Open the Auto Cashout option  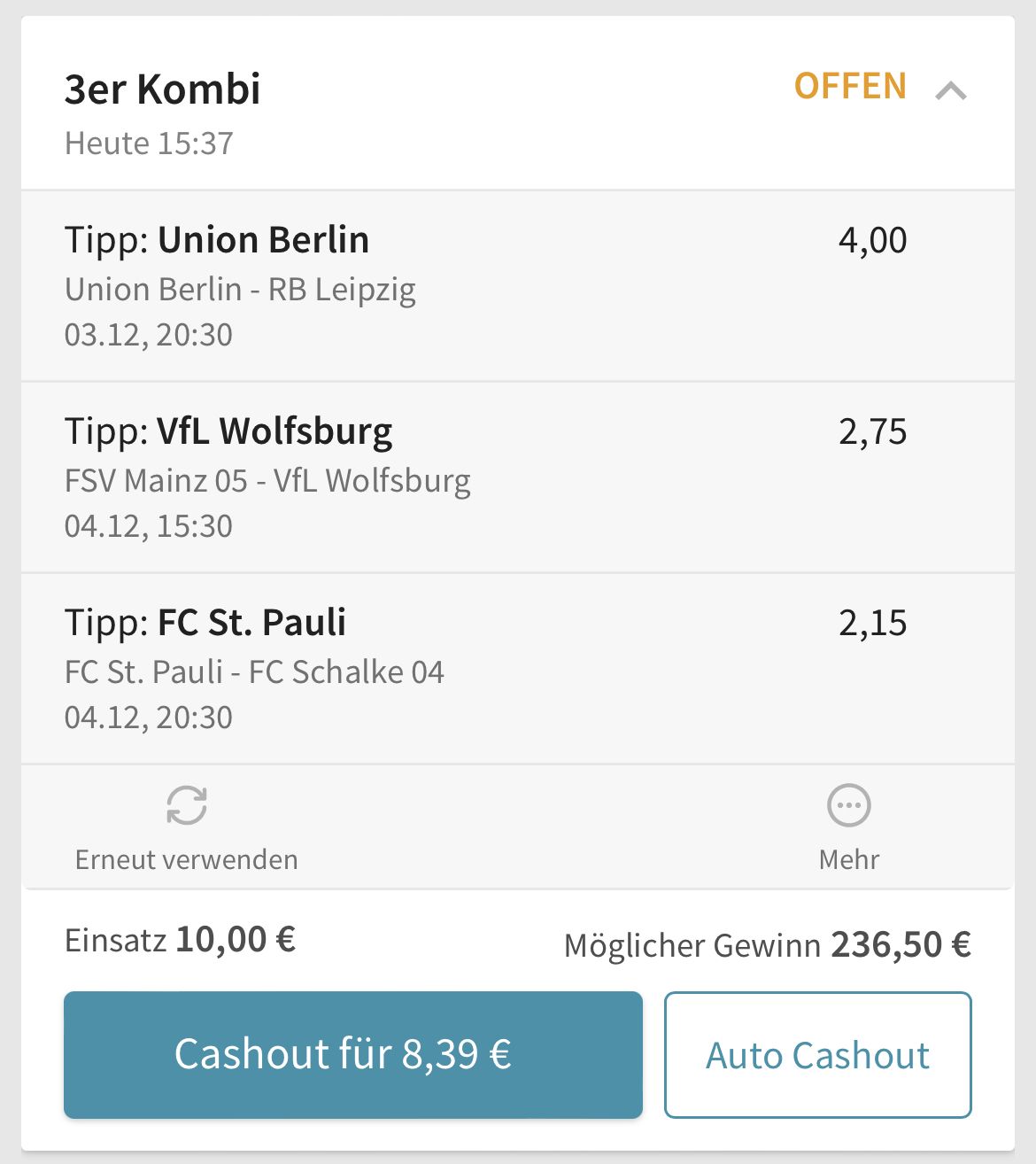[x=817, y=1054]
